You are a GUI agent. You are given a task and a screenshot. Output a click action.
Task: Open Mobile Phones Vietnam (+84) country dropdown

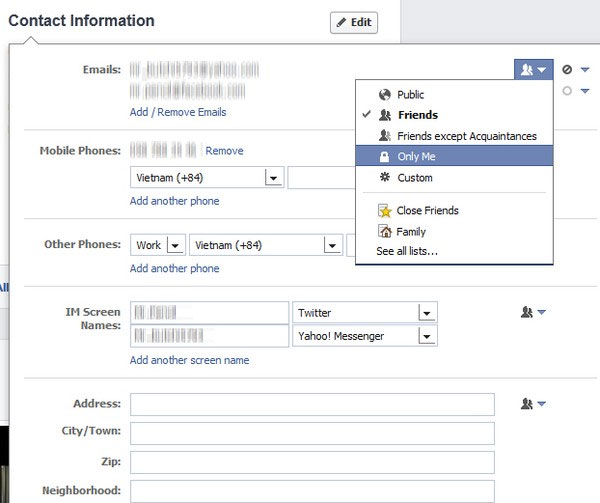pyautogui.click(x=207, y=177)
